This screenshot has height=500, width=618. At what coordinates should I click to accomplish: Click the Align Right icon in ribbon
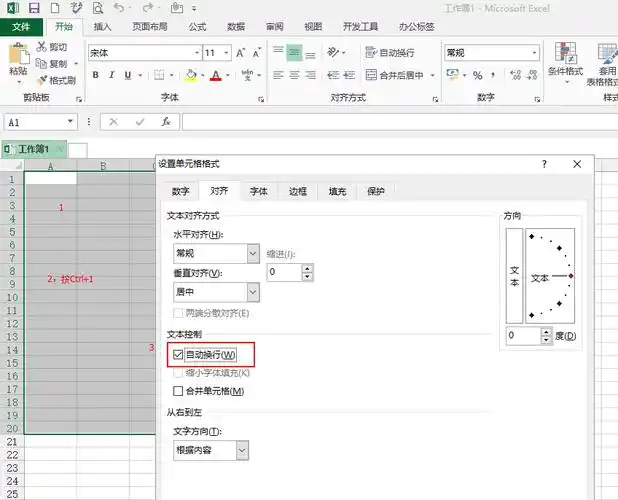[x=311, y=75]
